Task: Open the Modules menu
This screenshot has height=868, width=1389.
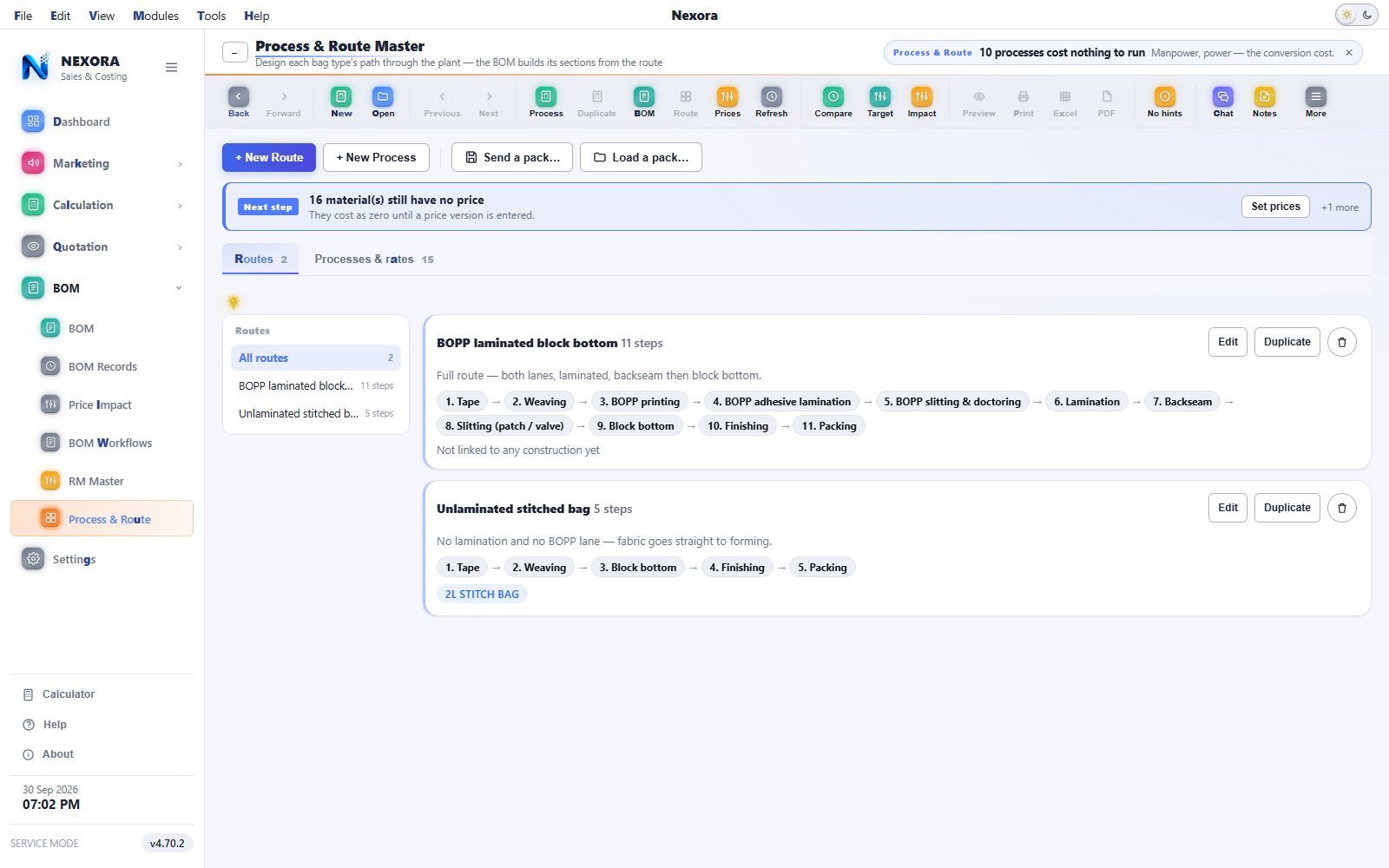Action: coord(155,16)
